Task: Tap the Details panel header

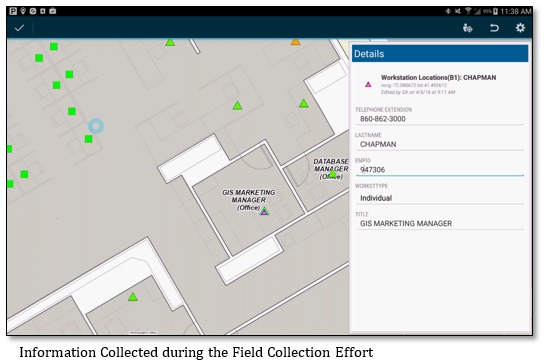Action: [x=440, y=54]
